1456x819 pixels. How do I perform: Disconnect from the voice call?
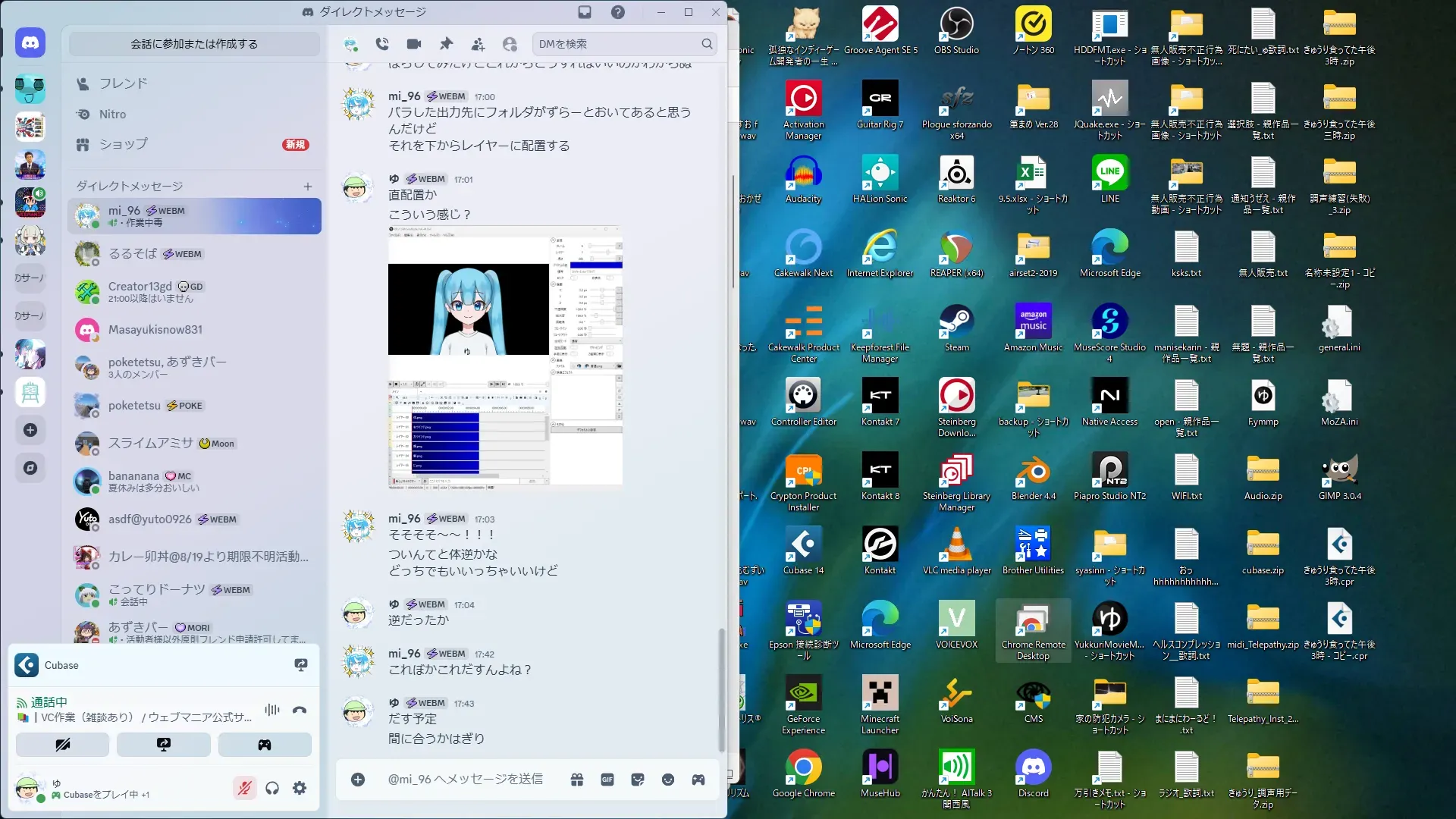300,710
